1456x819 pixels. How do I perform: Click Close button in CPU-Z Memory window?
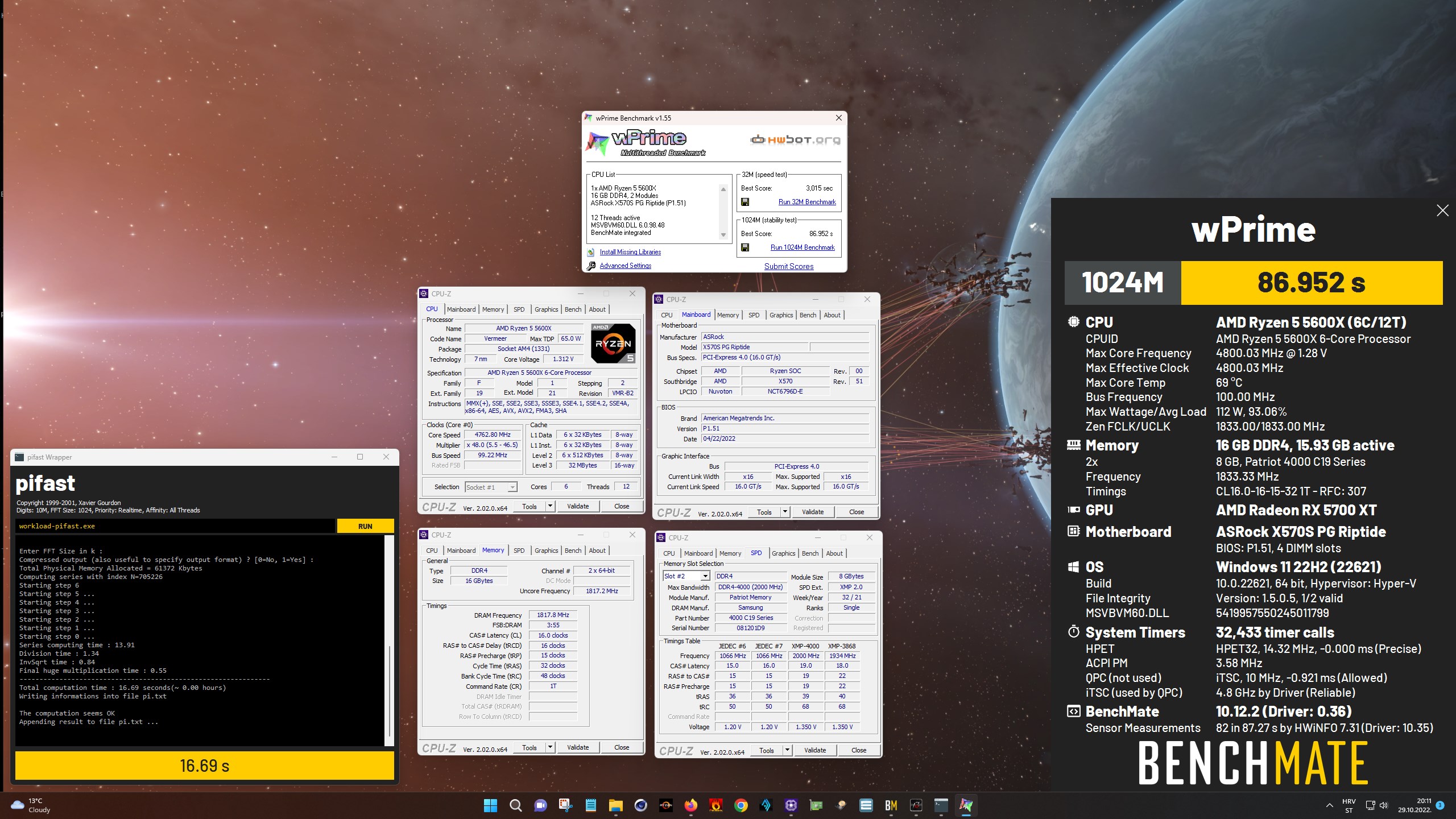tap(622, 747)
